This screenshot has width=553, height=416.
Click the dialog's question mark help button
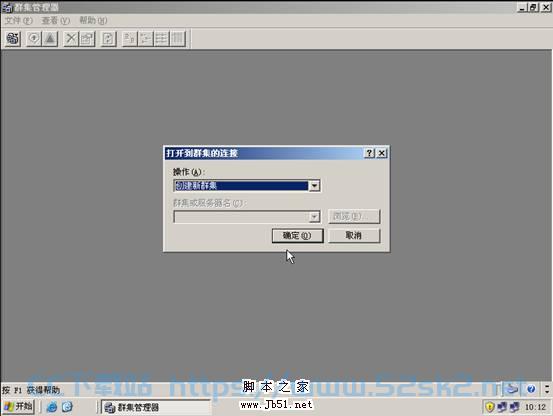coord(369,153)
